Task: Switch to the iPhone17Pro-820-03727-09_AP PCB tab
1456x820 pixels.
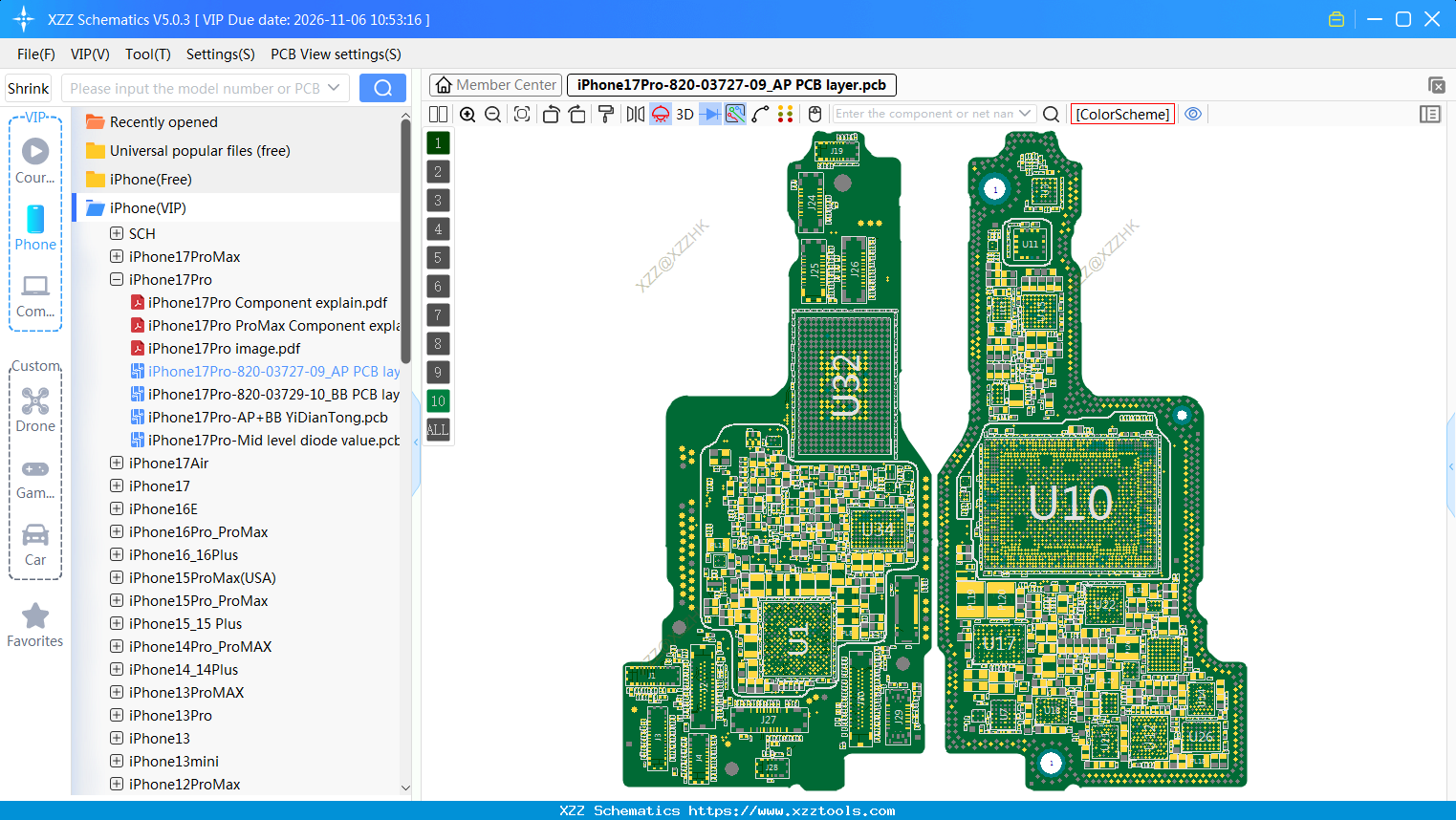Action: (729, 85)
